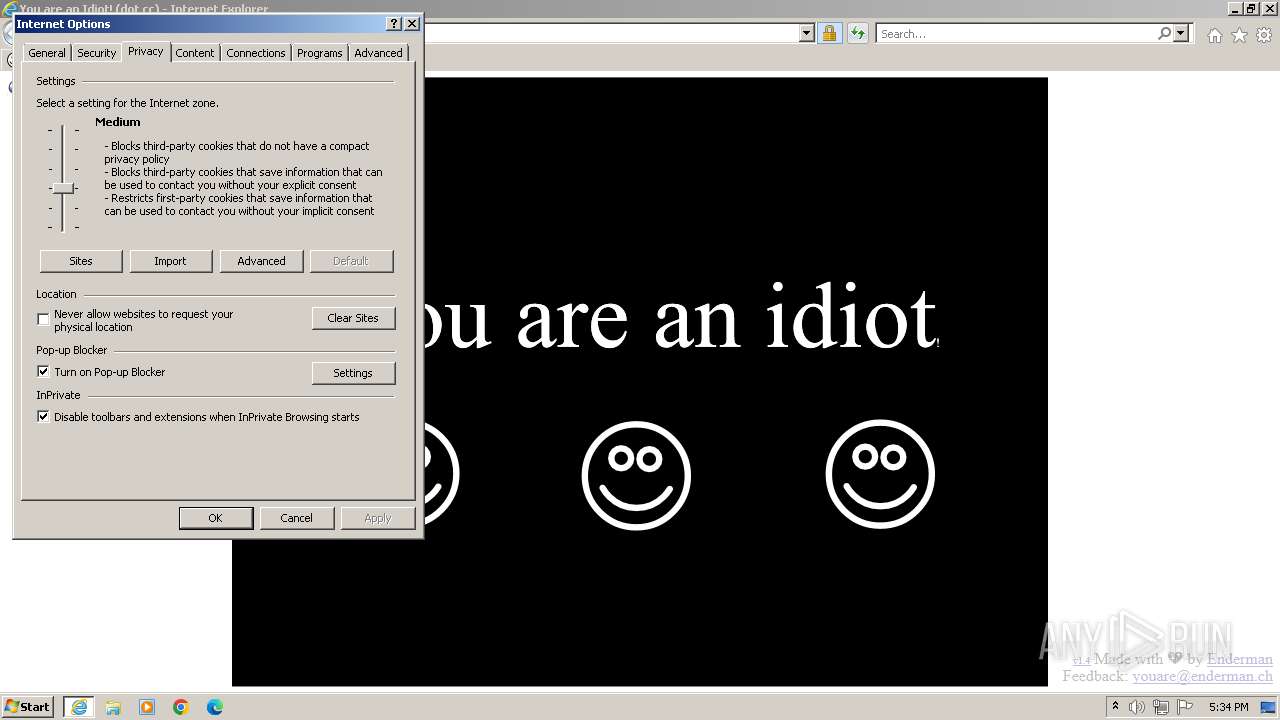The width and height of the screenshot is (1280, 720).
Task: Click the youare@enderman.ch feedback link
Action: point(1202,676)
